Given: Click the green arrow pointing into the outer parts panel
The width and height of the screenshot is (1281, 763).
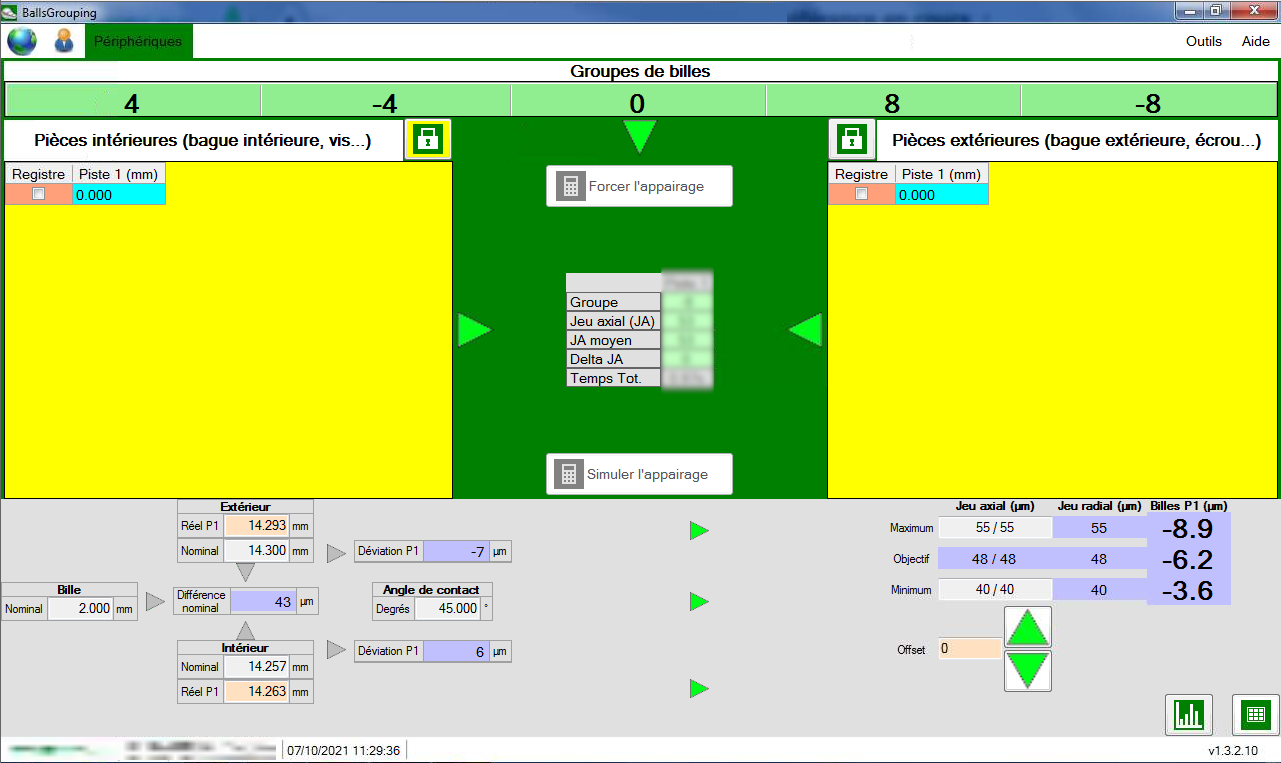Looking at the screenshot, I should [807, 329].
